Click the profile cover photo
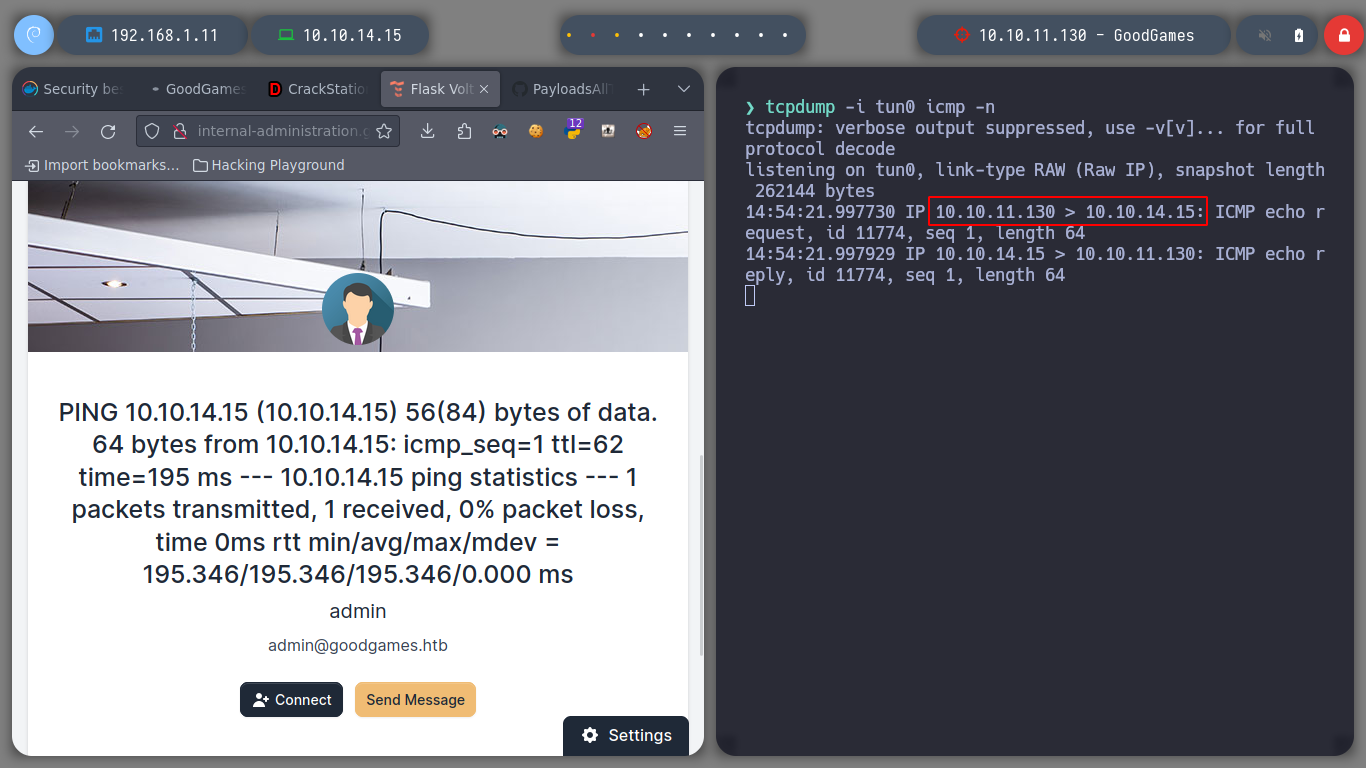This screenshot has height=768, width=1366. click(x=358, y=266)
